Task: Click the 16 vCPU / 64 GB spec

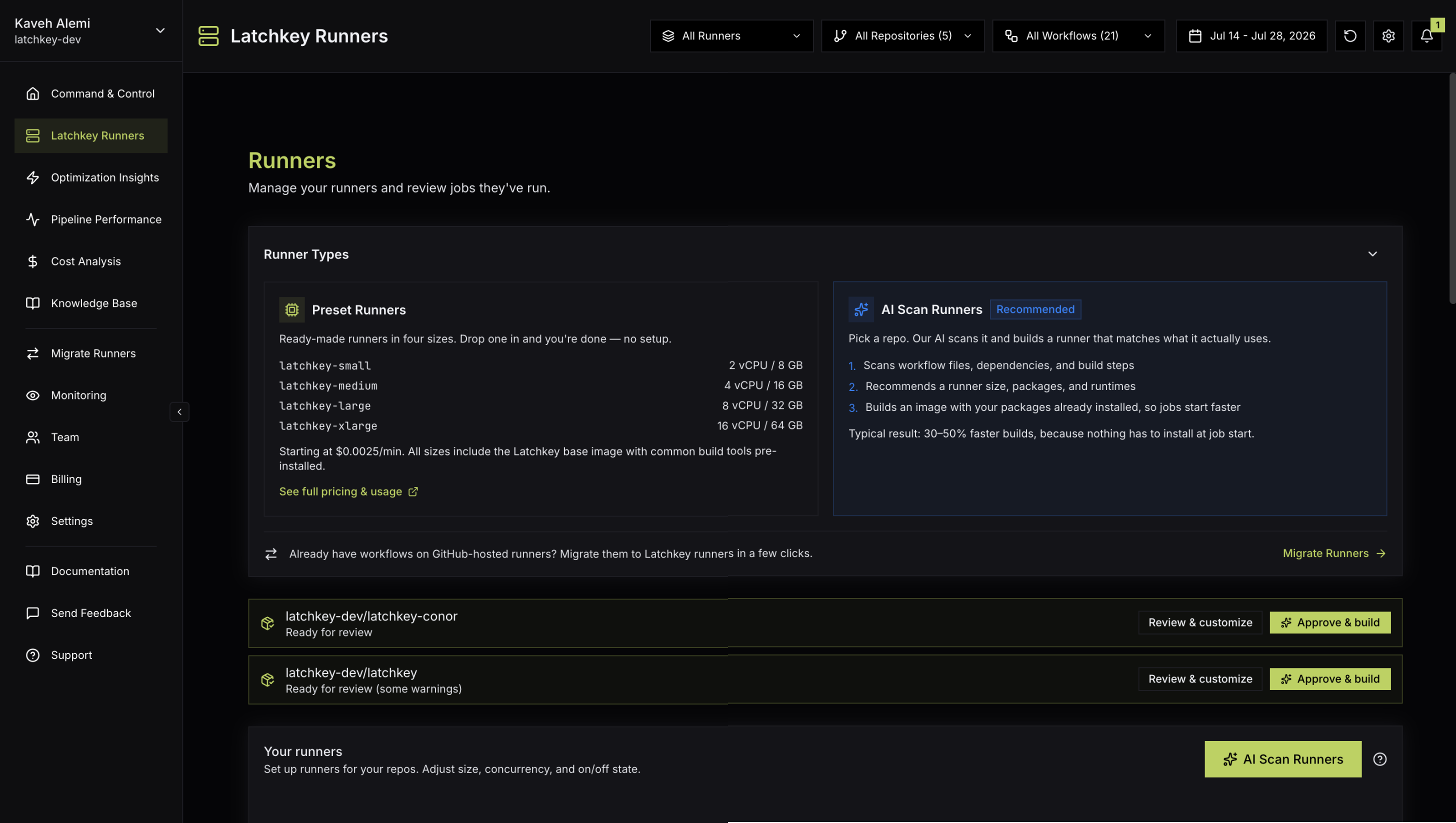Action: click(x=759, y=425)
